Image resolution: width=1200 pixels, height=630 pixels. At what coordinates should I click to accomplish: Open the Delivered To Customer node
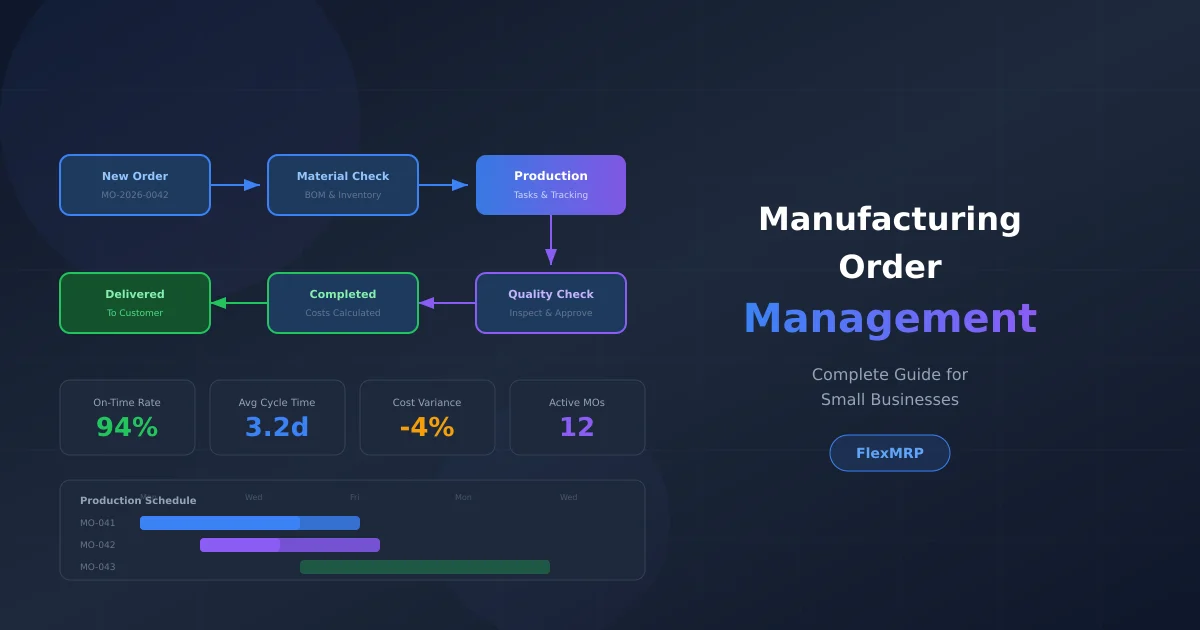135,303
